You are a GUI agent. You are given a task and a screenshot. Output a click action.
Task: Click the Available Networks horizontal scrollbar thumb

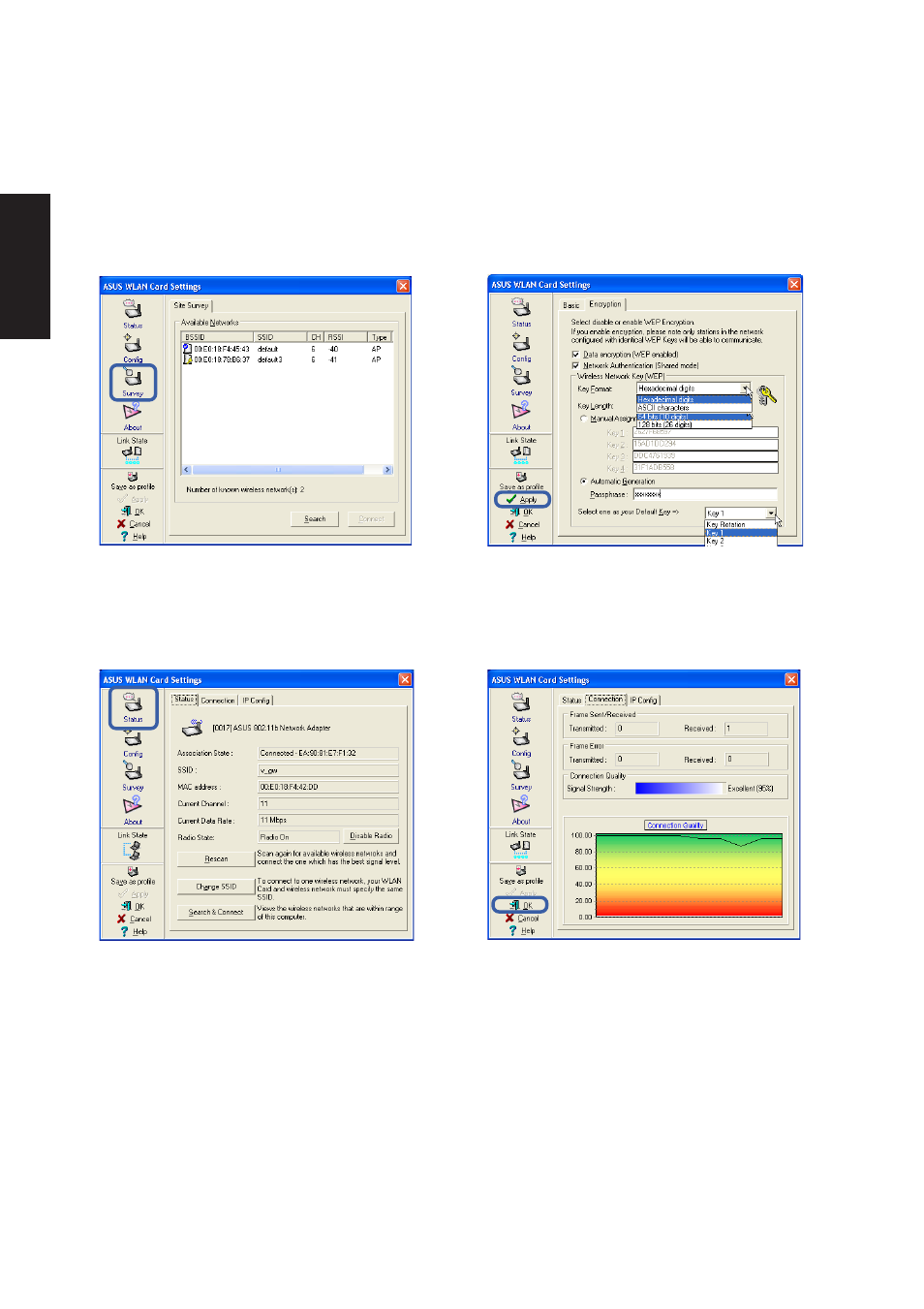[277, 470]
